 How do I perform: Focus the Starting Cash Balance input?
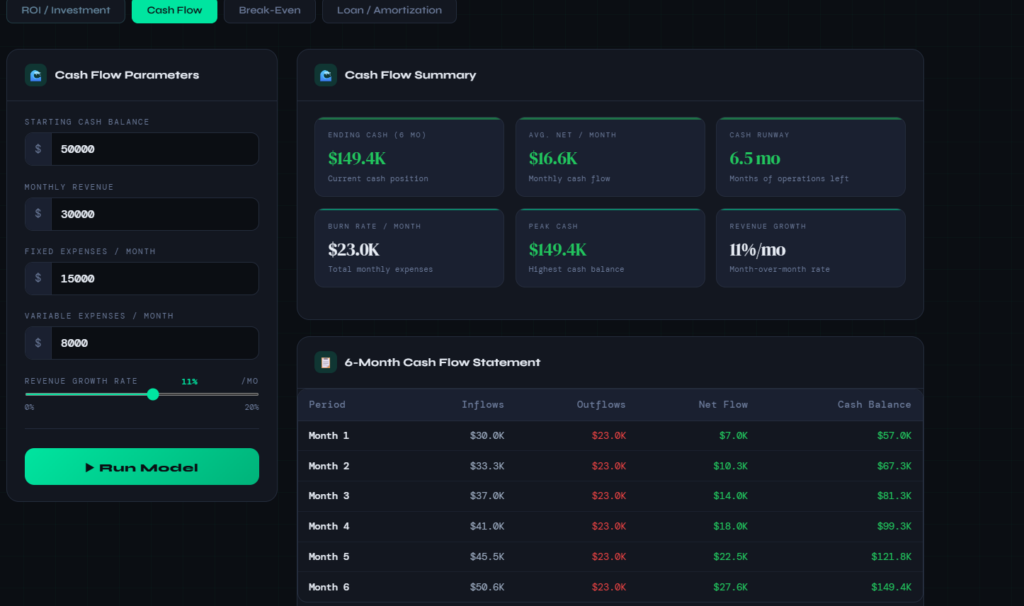pos(155,149)
